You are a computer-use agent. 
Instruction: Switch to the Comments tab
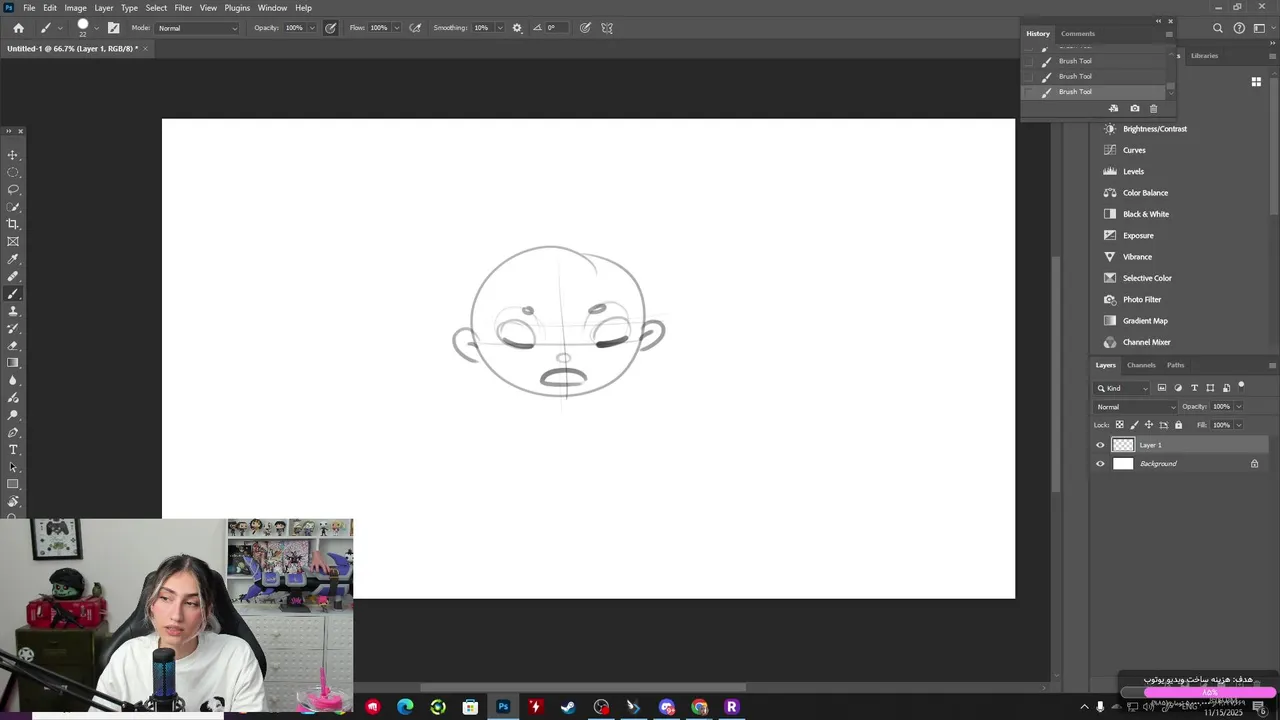[1078, 33]
